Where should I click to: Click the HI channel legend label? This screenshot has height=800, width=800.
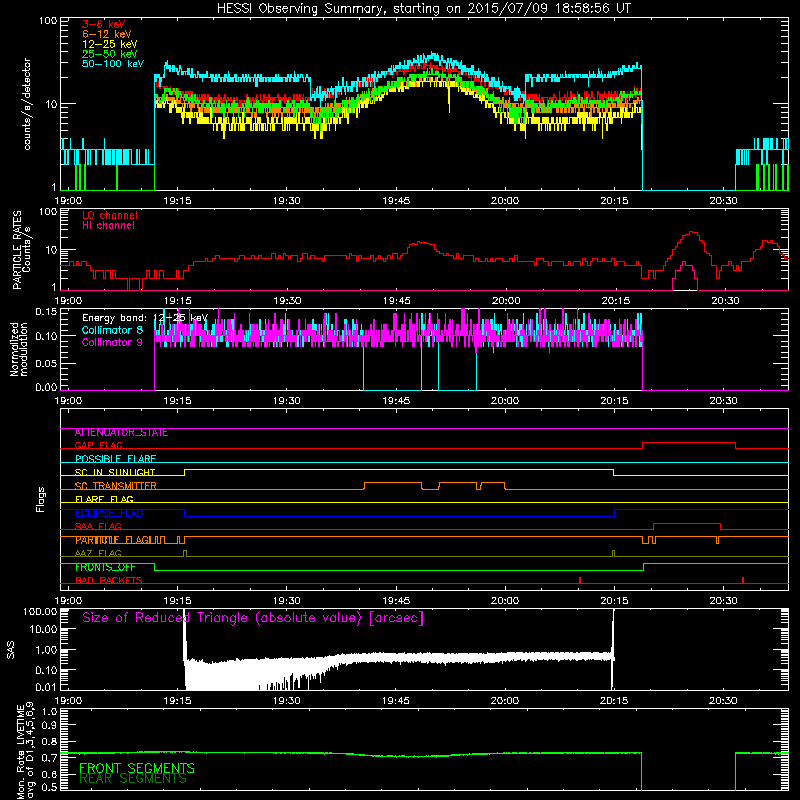pos(108,226)
